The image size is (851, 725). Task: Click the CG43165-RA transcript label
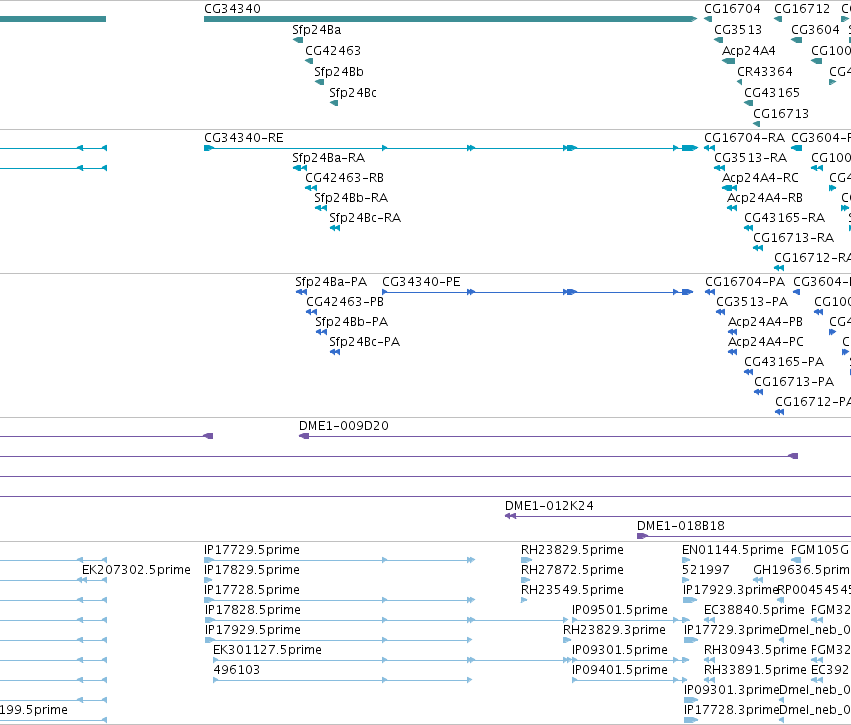pyautogui.click(x=784, y=218)
